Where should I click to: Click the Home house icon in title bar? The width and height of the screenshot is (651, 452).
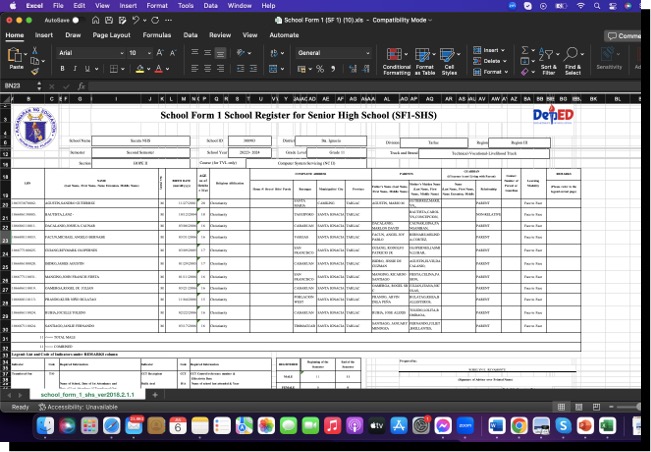point(95,20)
